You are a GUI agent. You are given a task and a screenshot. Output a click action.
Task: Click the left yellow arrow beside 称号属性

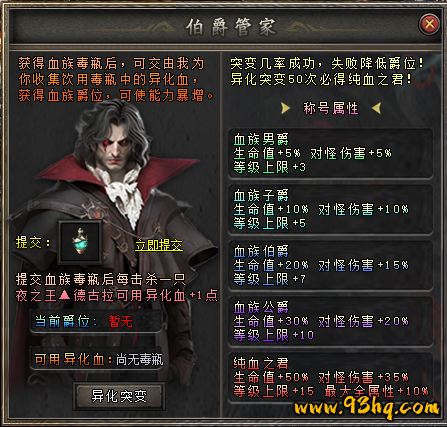pyautogui.click(x=285, y=108)
